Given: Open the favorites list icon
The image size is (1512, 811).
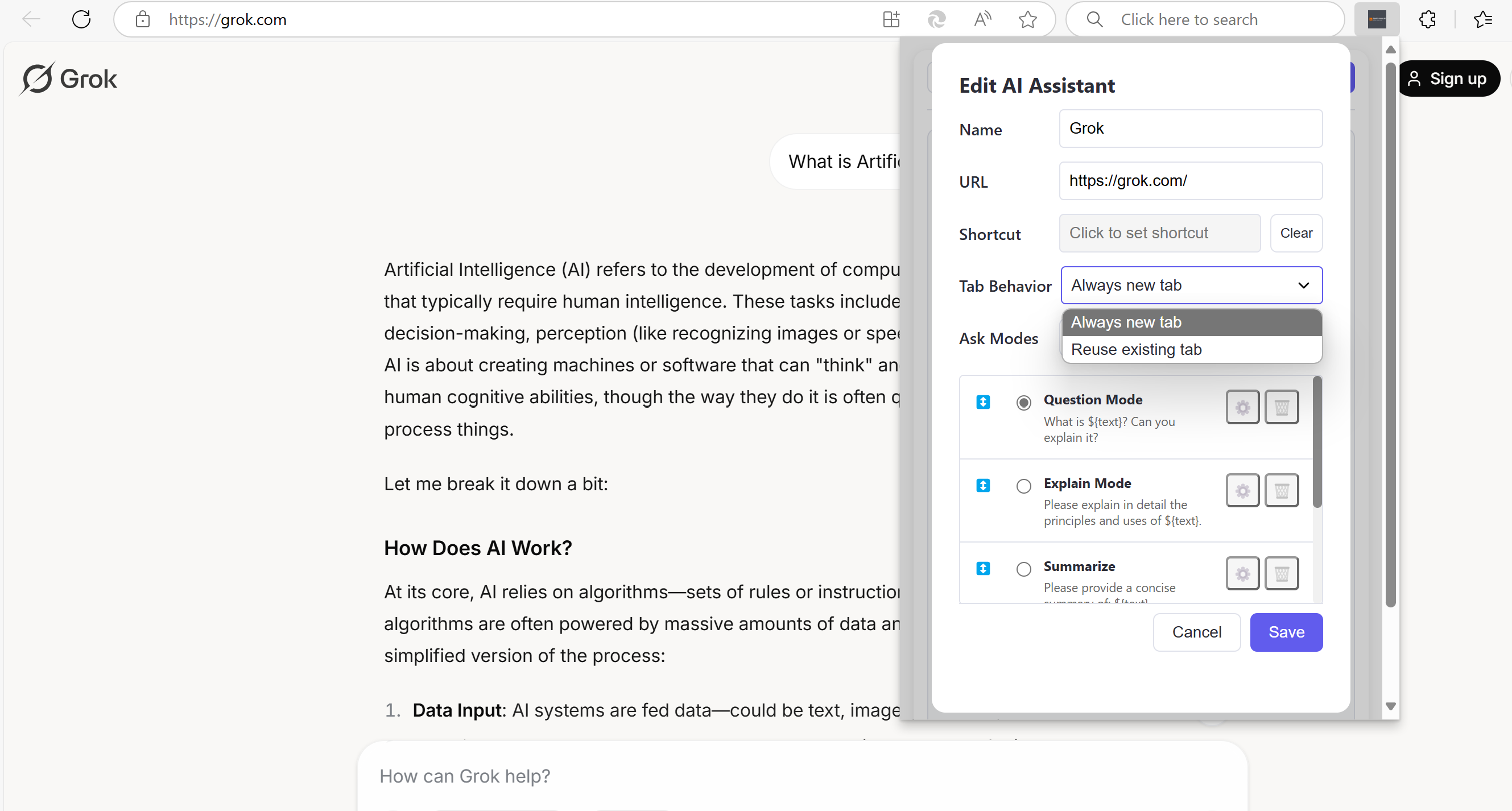Looking at the screenshot, I should tap(1482, 19).
